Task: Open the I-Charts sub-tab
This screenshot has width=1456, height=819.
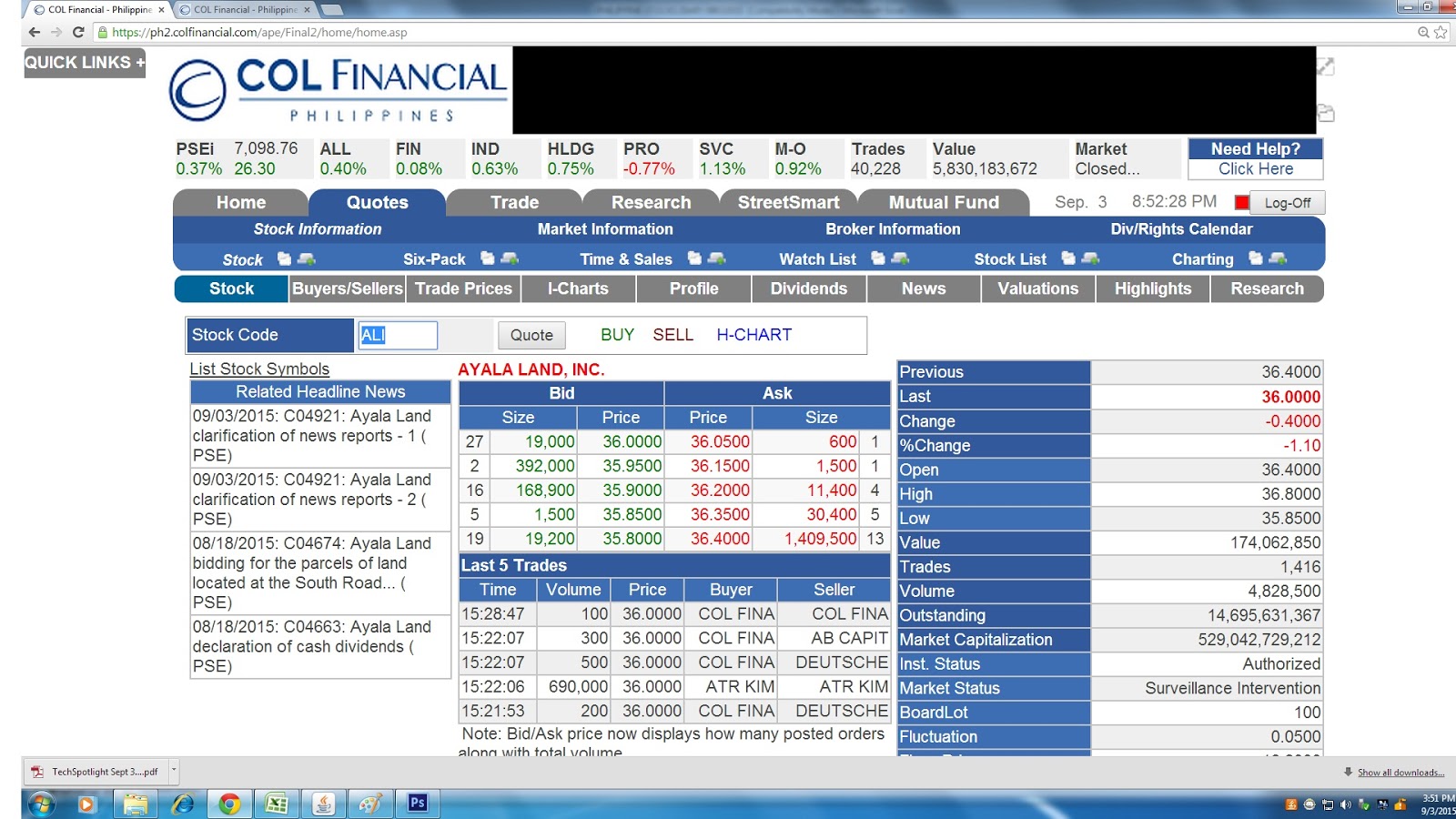Action: point(578,288)
